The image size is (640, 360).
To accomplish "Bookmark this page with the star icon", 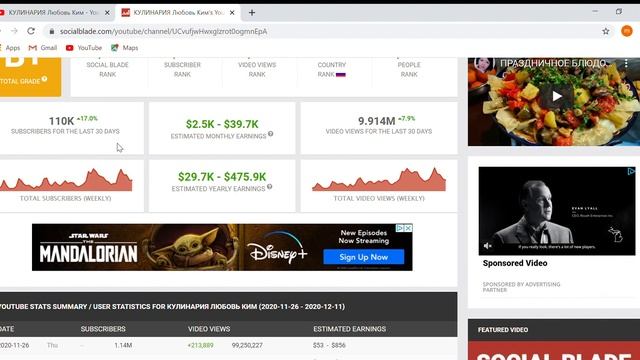I will pyautogui.click(x=606, y=31).
